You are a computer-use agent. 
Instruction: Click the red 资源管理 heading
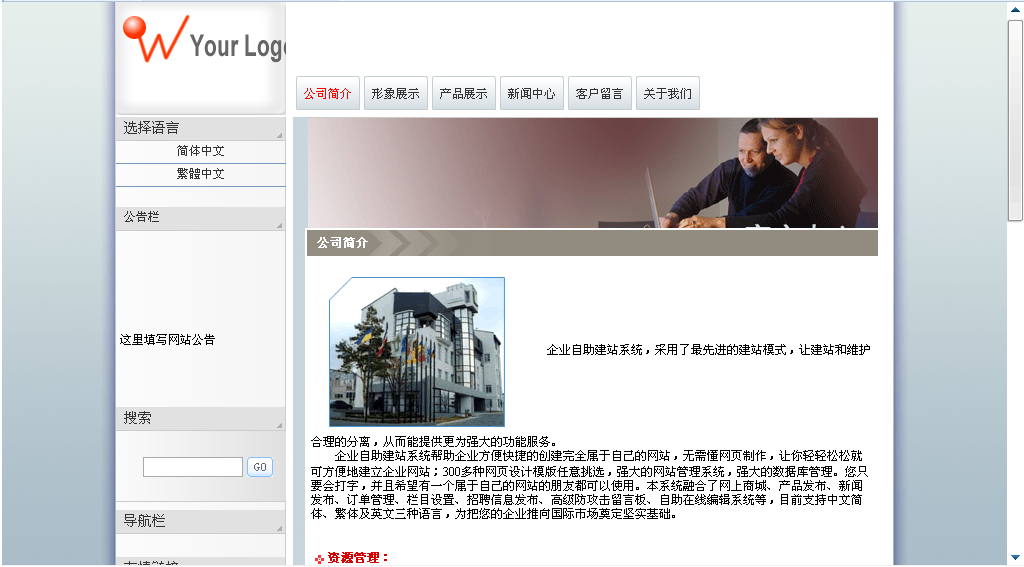[358, 558]
